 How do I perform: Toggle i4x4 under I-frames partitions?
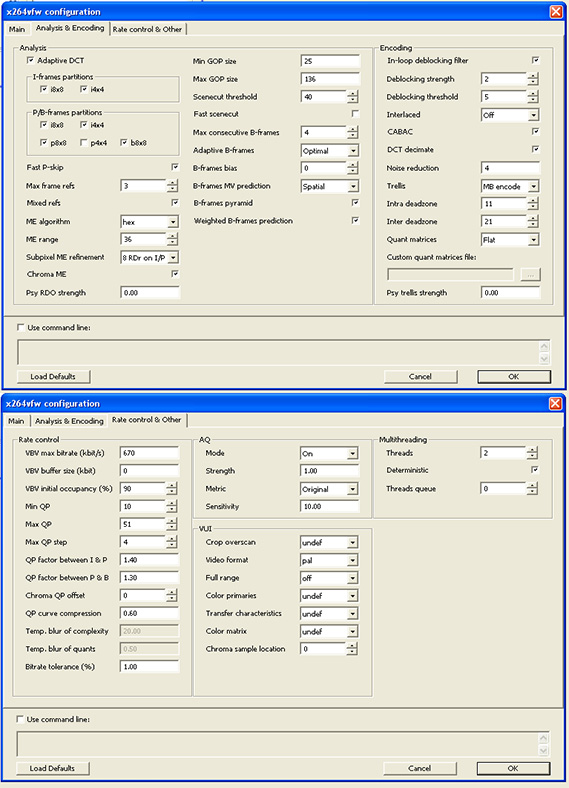83,89
